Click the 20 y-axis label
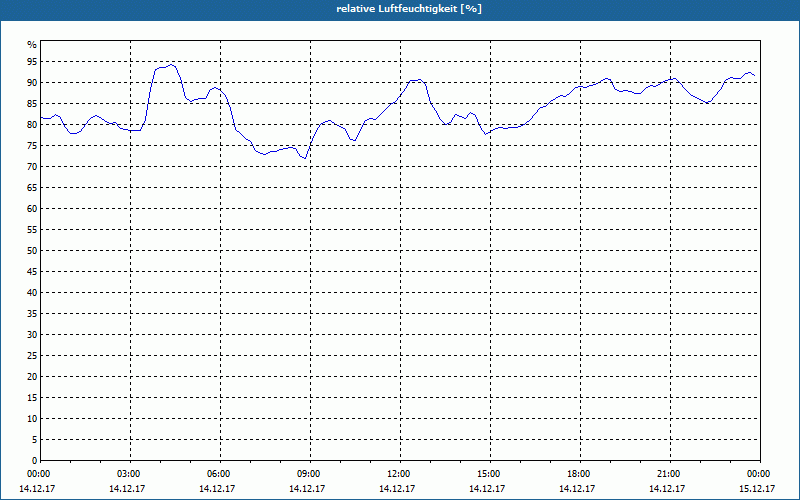This screenshot has height=500, width=800. (x=32, y=377)
